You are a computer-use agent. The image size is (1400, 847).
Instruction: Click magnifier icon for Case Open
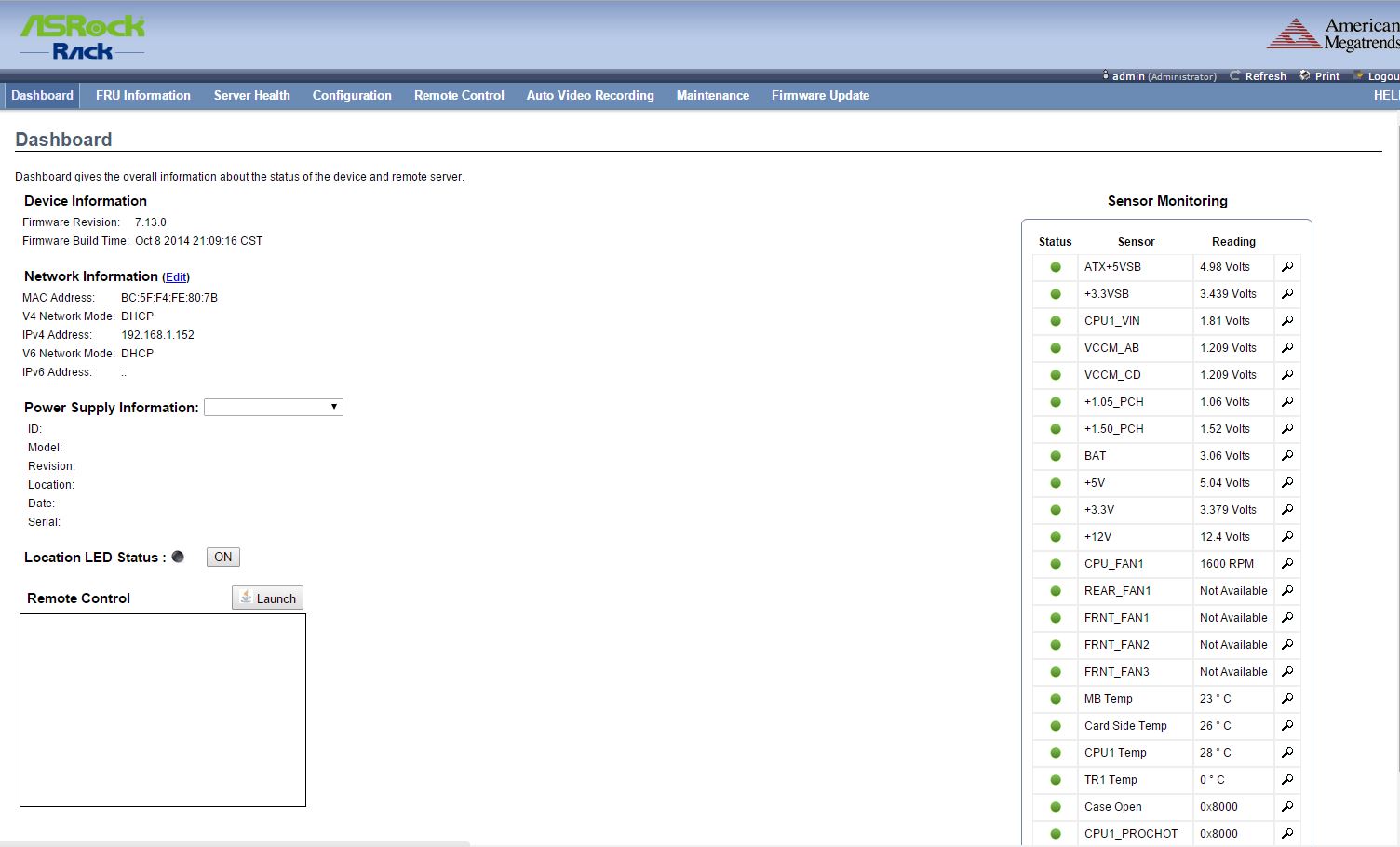click(1287, 807)
